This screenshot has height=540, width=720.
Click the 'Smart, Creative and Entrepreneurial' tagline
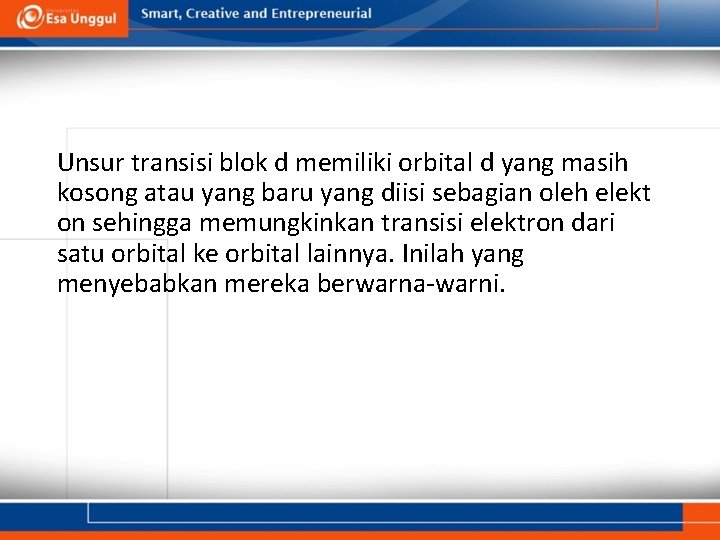point(256,14)
